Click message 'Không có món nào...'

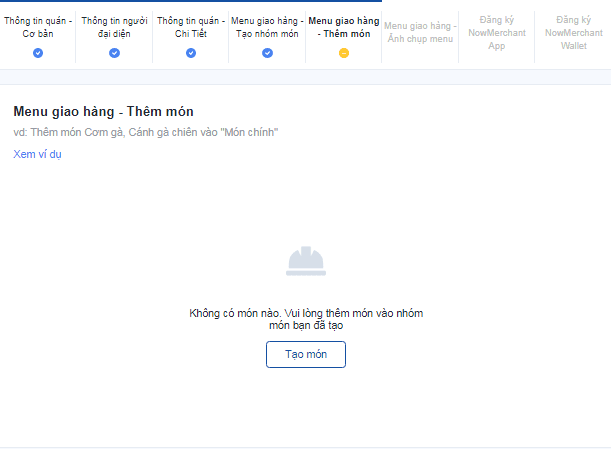(x=306, y=319)
